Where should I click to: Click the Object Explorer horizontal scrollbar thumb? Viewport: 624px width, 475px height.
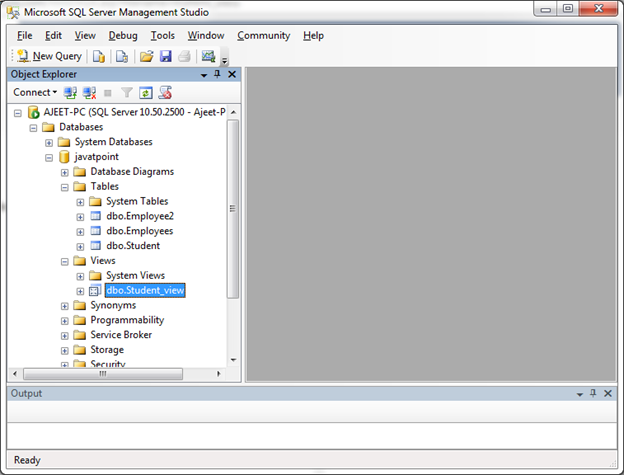coord(103,374)
